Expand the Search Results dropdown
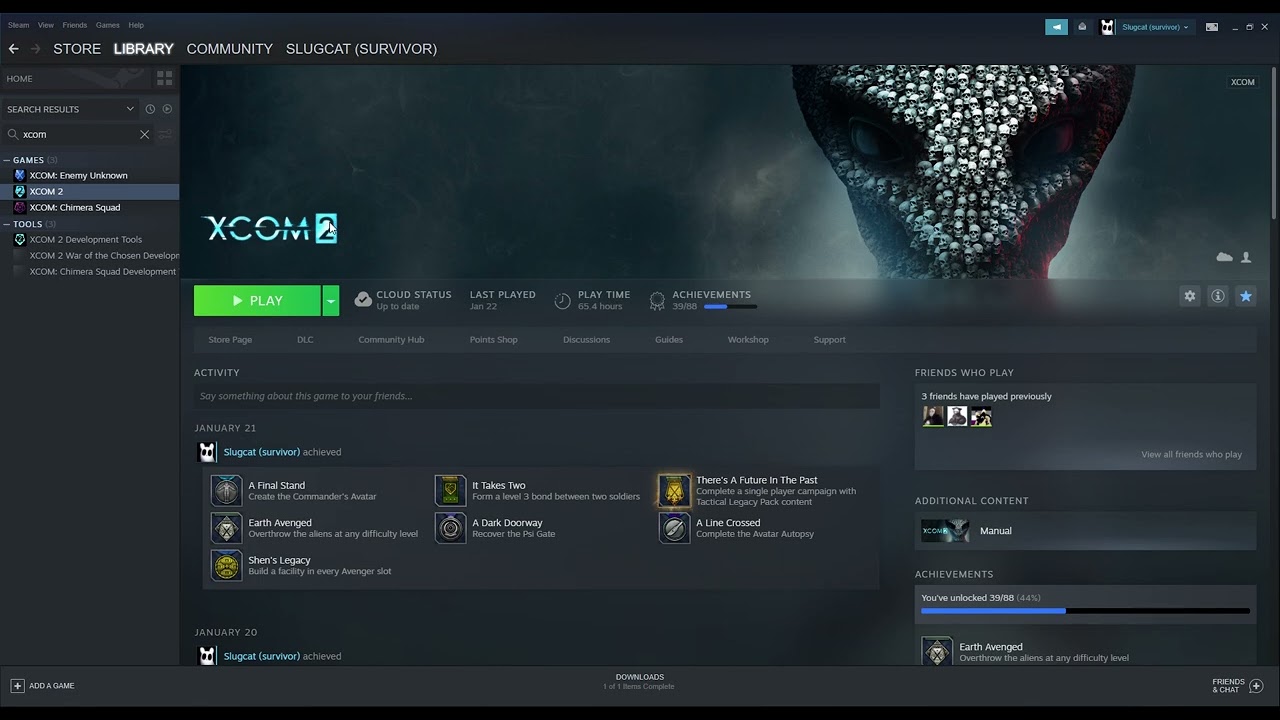This screenshot has height=720, width=1280. coord(130,109)
